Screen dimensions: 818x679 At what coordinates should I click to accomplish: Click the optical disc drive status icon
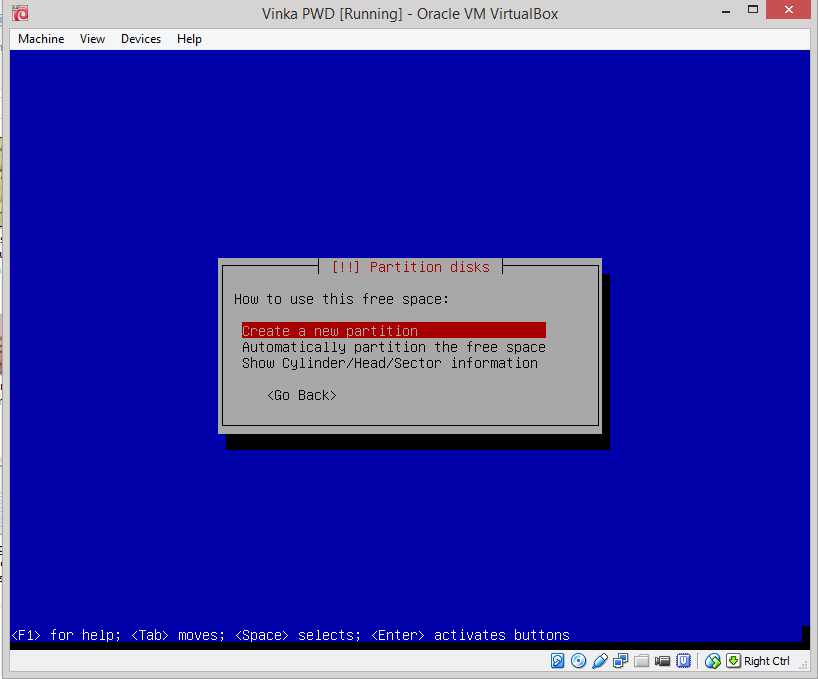tap(578, 661)
